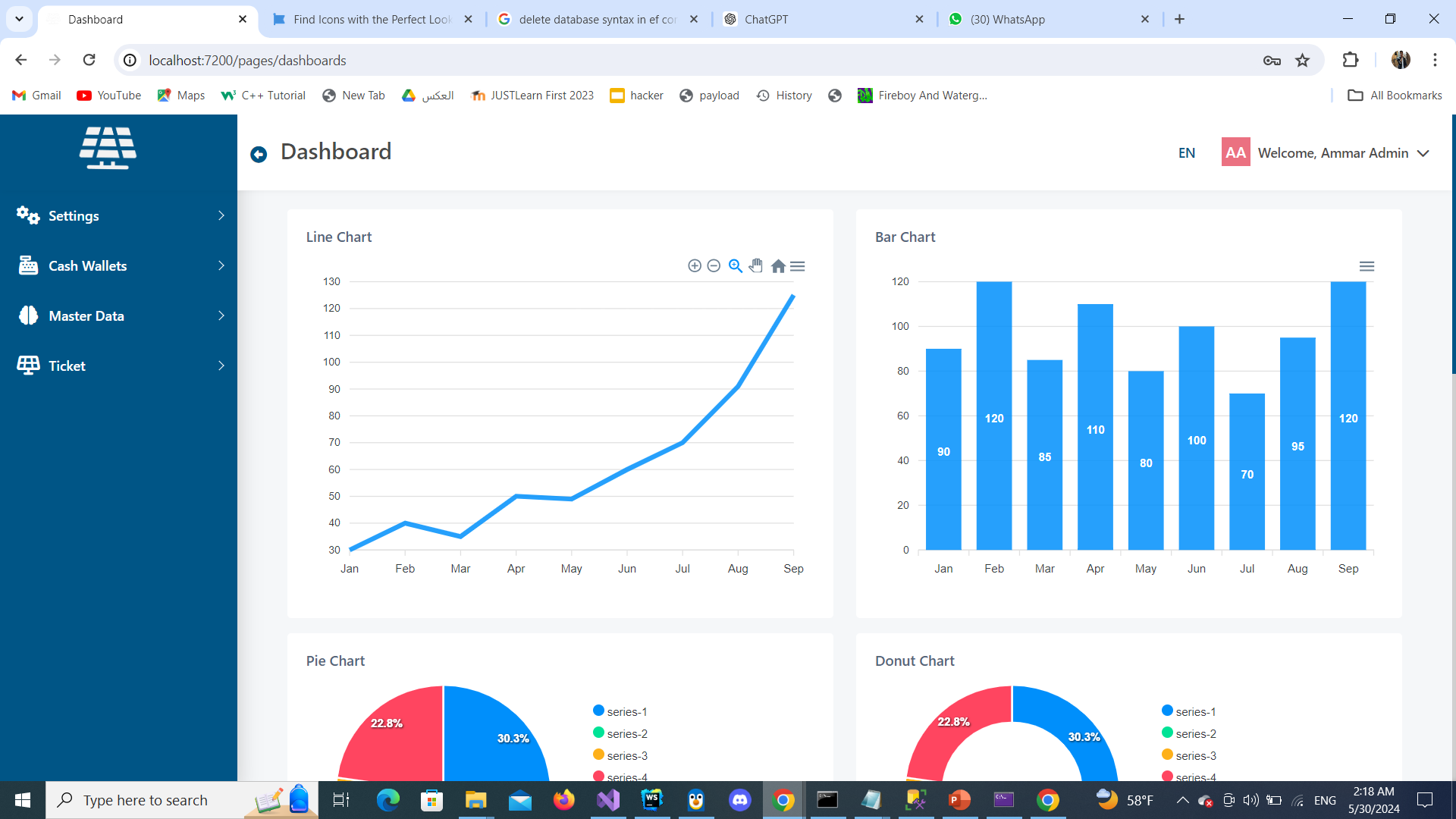Viewport: 1456px width, 819px height.
Task: Expand the Cash Wallets sidebar menu
Action: coord(121,266)
